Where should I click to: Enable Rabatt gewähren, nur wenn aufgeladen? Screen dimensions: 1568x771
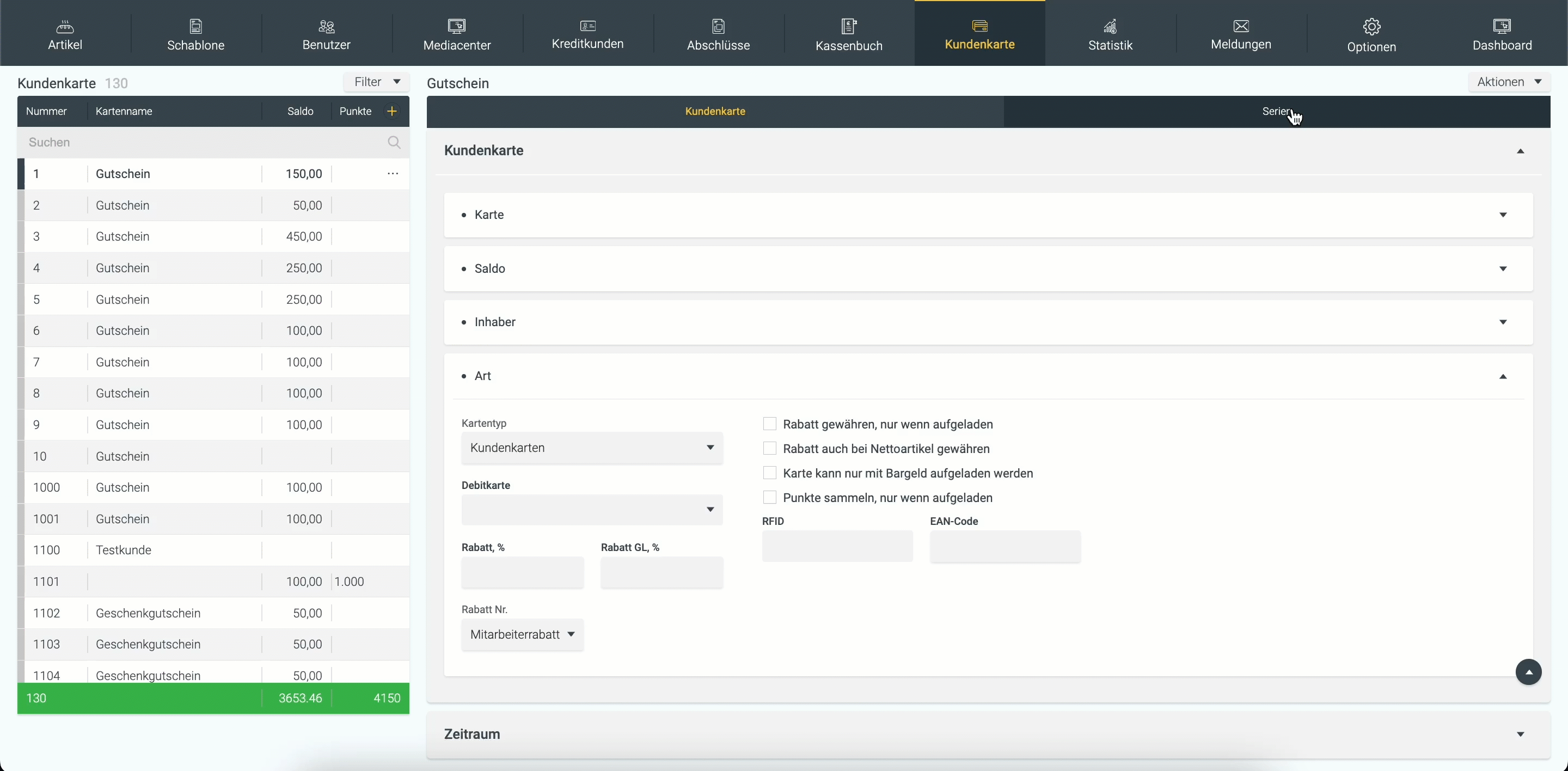tap(769, 424)
